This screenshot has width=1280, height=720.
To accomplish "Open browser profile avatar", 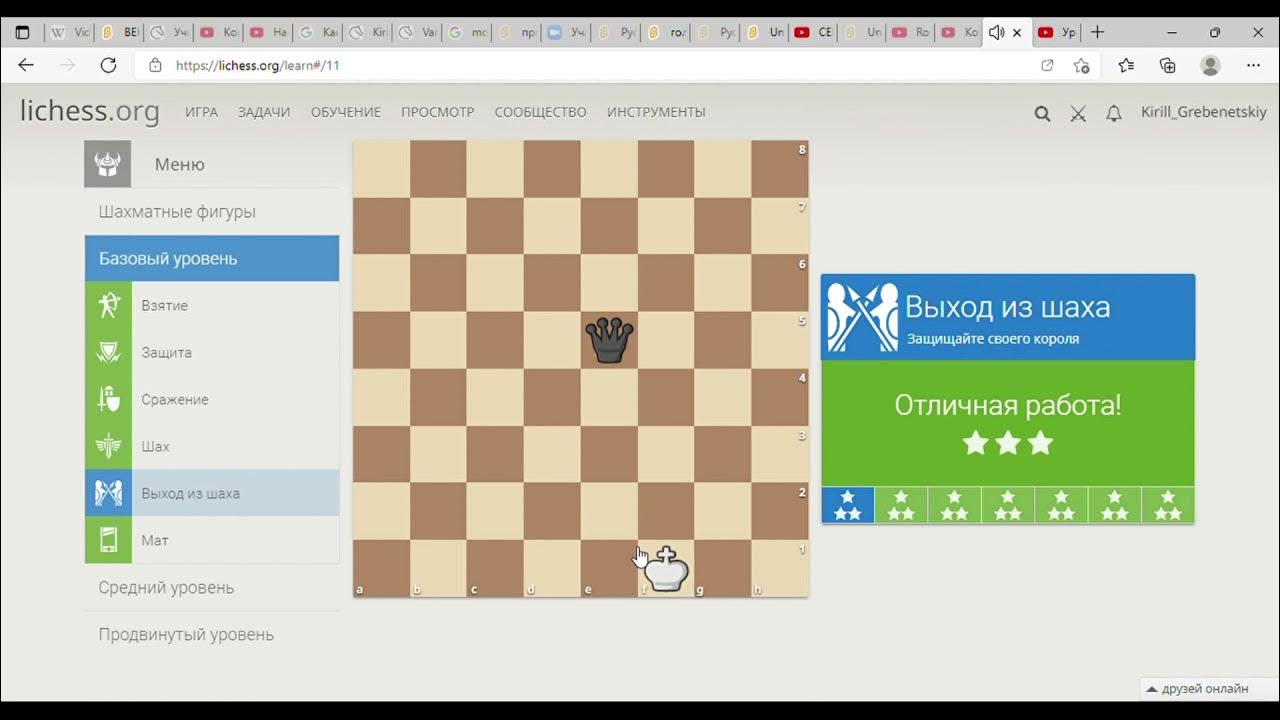I will point(1210,65).
